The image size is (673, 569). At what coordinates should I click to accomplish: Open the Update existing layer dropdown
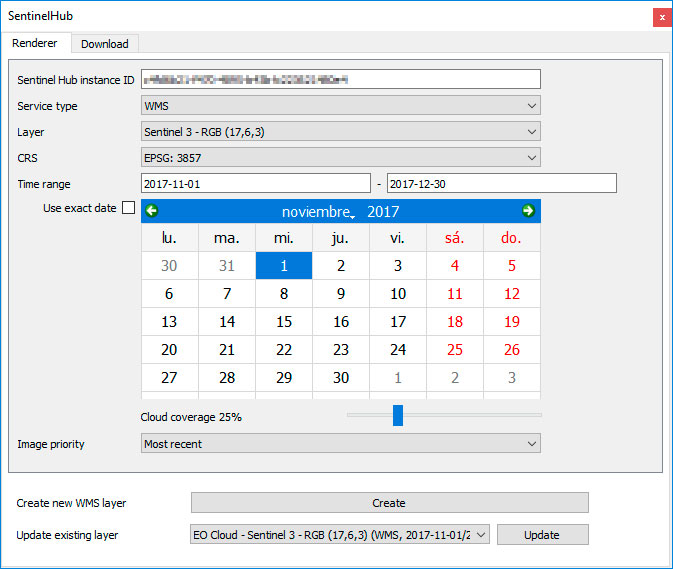click(340, 535)
